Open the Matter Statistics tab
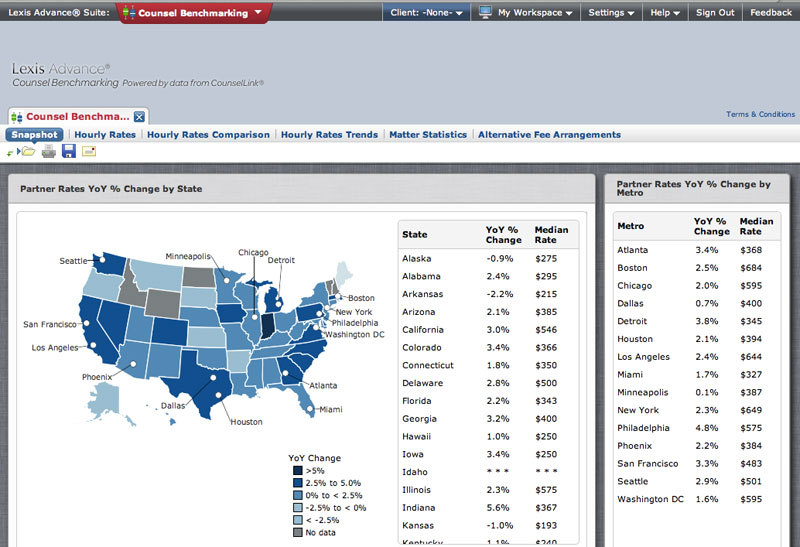 point(428,135)
